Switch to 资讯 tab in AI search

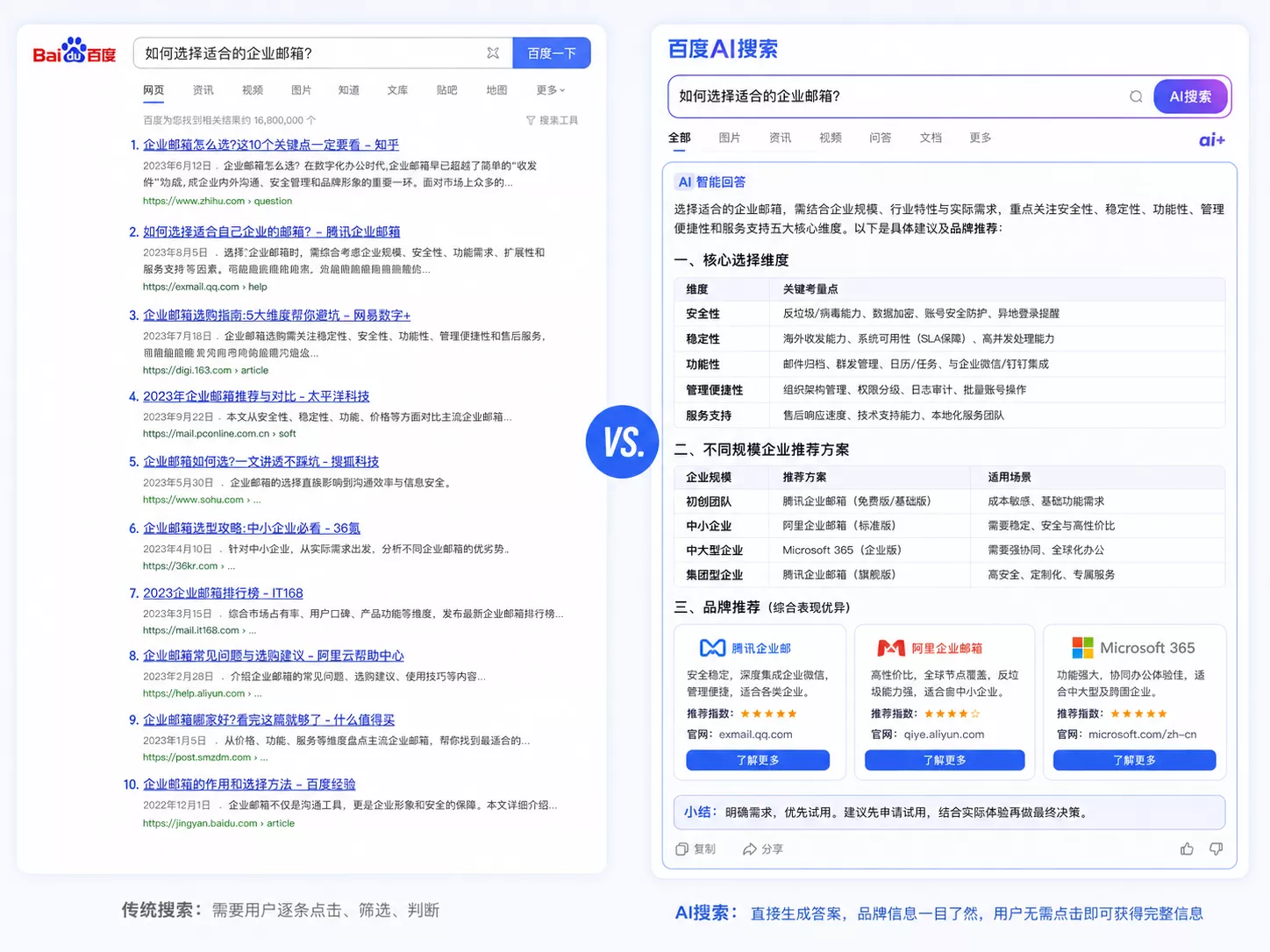(780, 138)
